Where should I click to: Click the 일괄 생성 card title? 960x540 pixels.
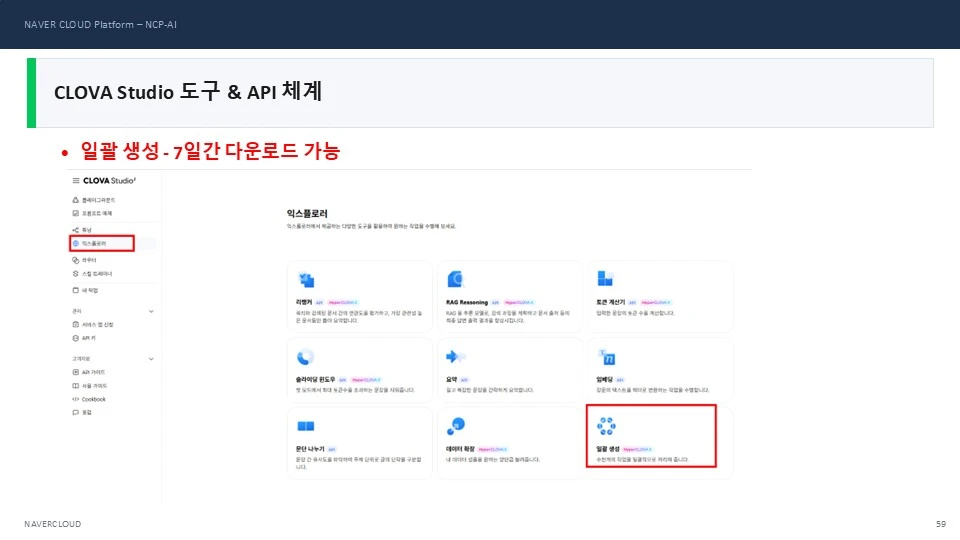click(x=608, y=449)
